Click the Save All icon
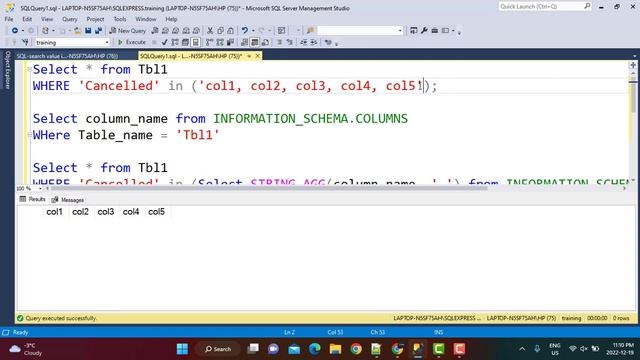 point(98,31)
